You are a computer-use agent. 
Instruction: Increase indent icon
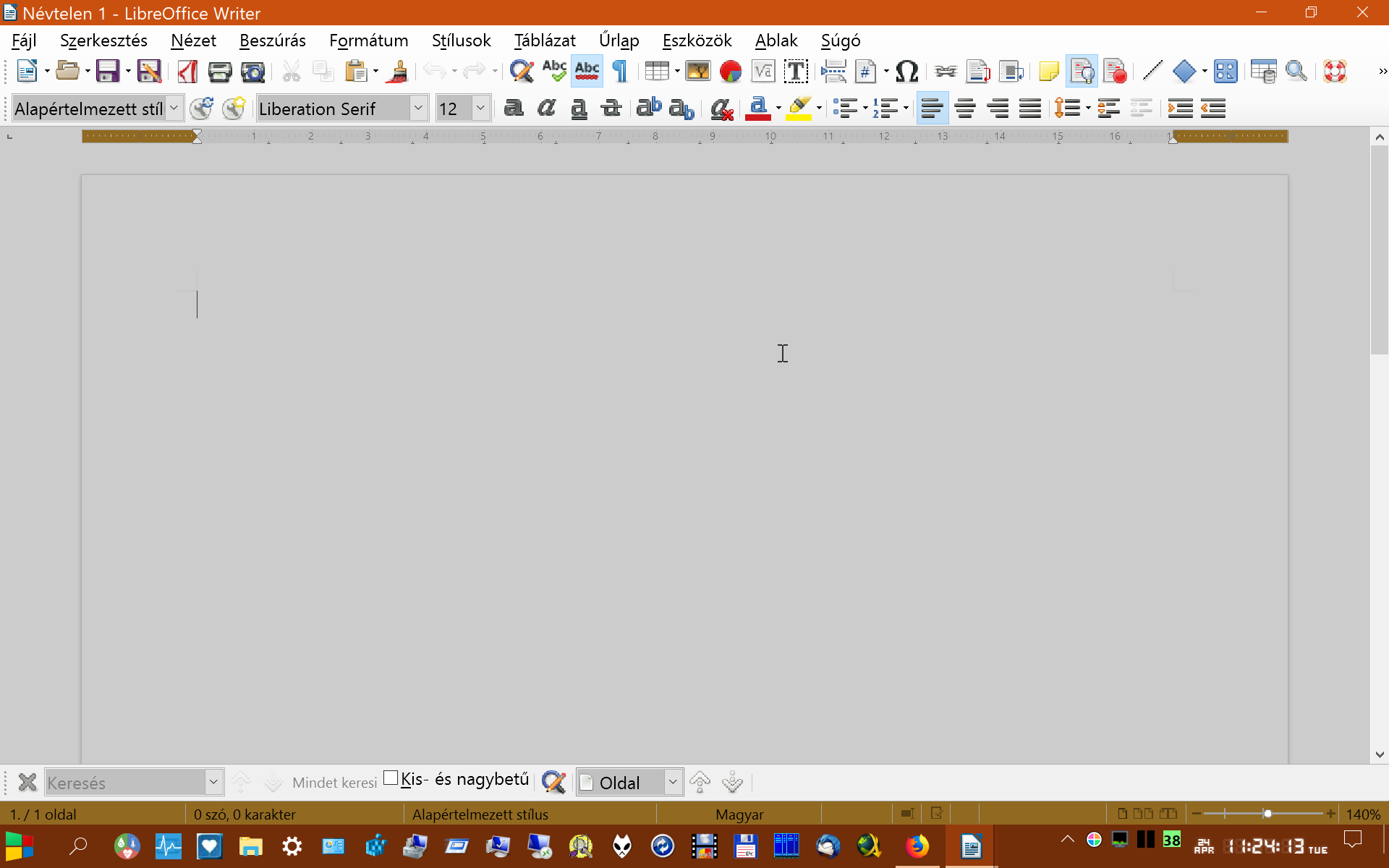[1180, 109]
